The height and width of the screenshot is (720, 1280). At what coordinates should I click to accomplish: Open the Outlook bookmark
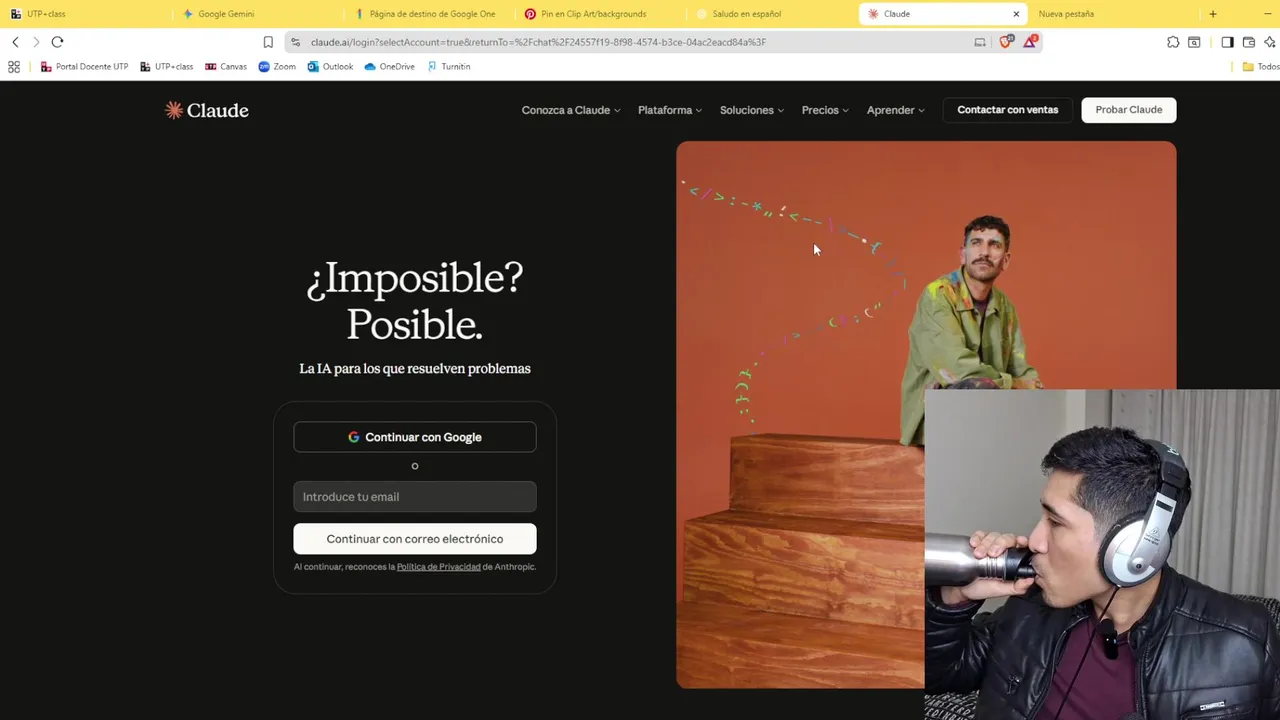[x=330, y=67]
